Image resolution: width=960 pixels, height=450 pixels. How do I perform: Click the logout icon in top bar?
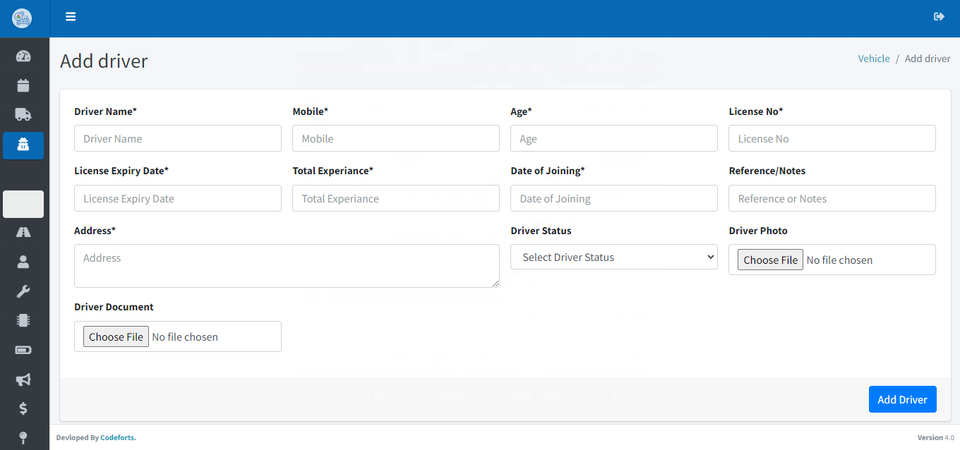click(938, 16)
